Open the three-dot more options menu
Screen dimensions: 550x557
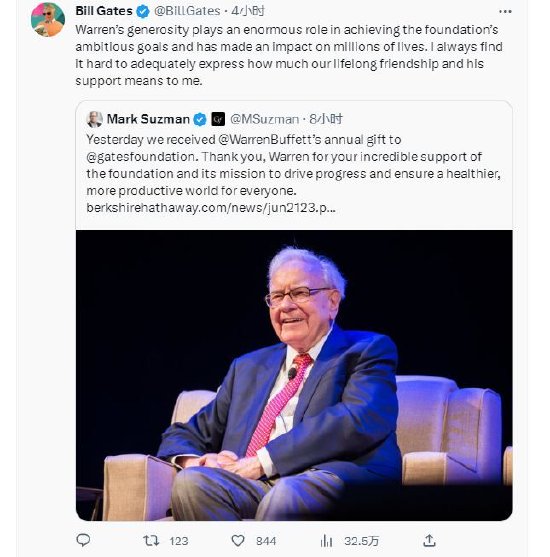pos(505,12)
